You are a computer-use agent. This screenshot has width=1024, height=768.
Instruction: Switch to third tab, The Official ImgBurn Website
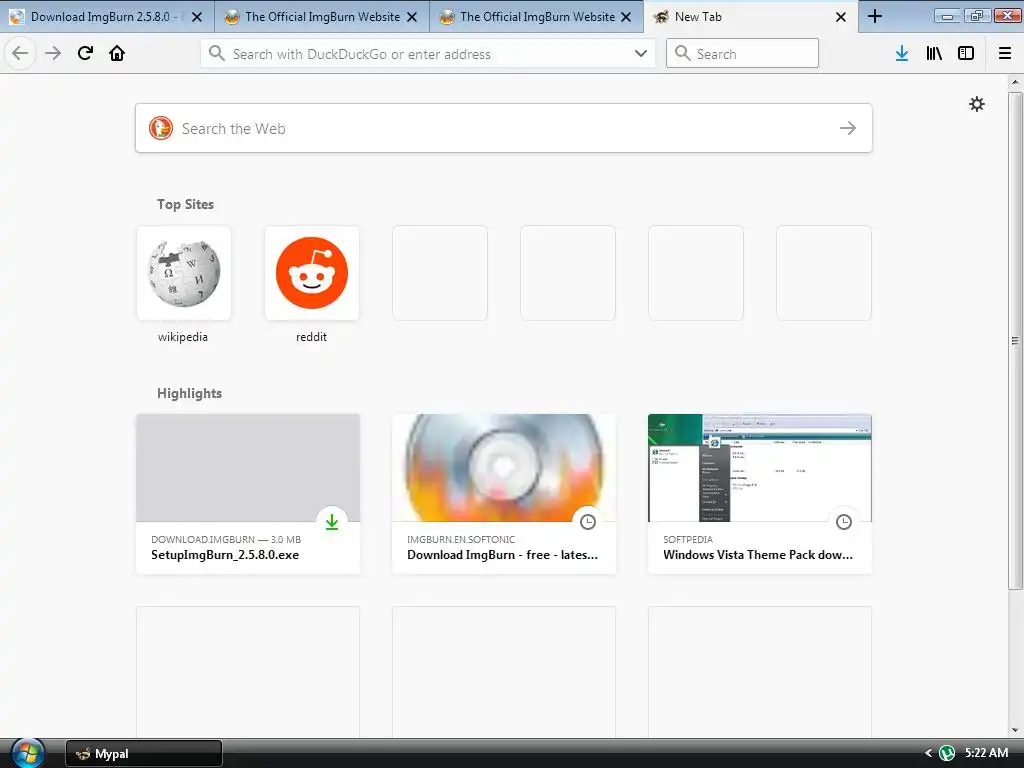(537, 17)
